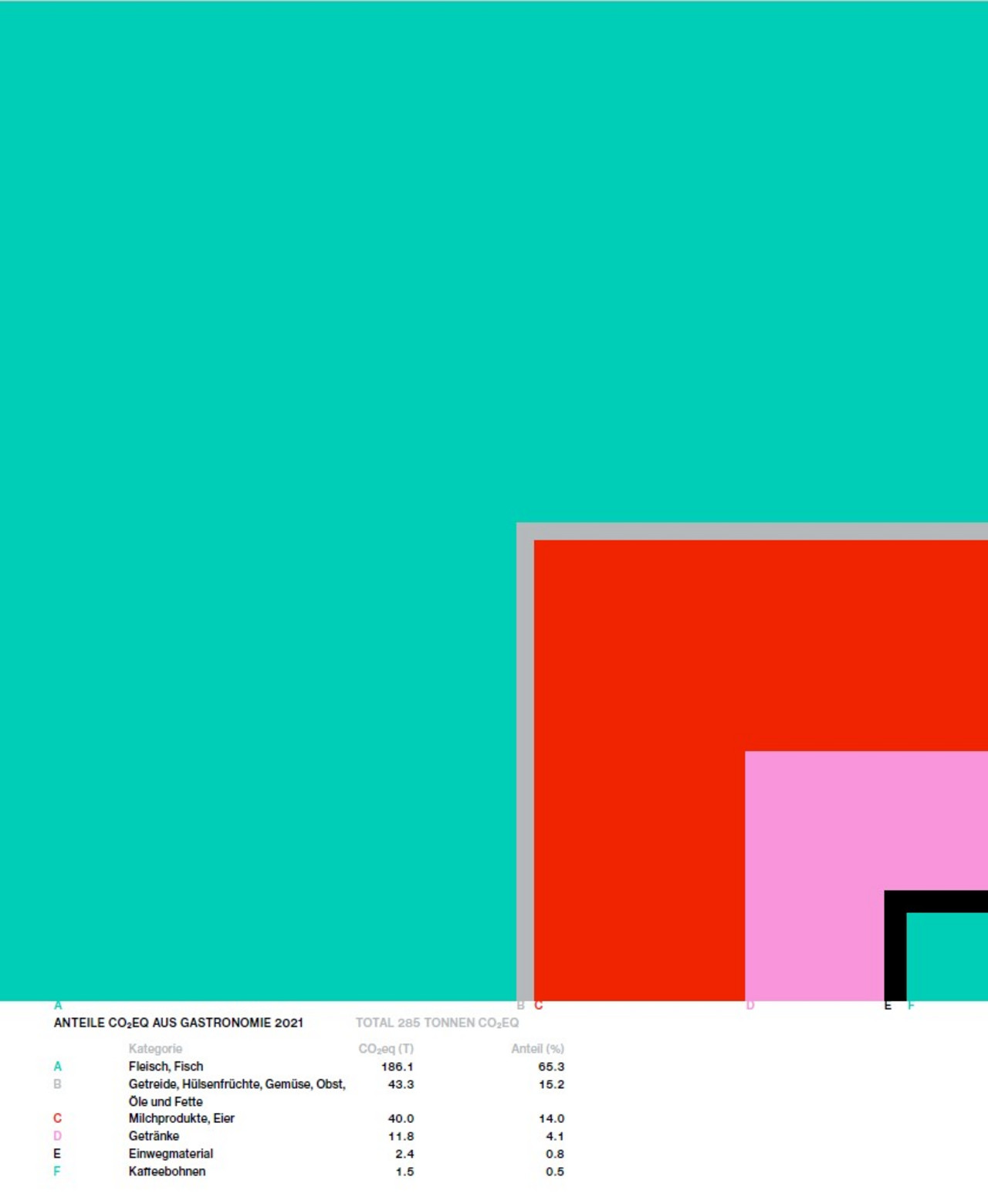This screenshot has height=1204, width=988.
Task: Click the 'Kategorie' column header
Action: (155, 1048)
